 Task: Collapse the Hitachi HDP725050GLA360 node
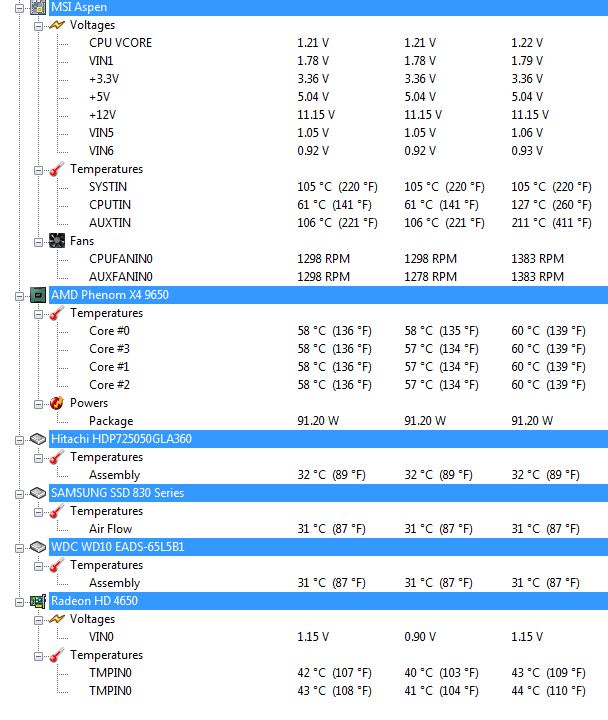pos(19,440)
